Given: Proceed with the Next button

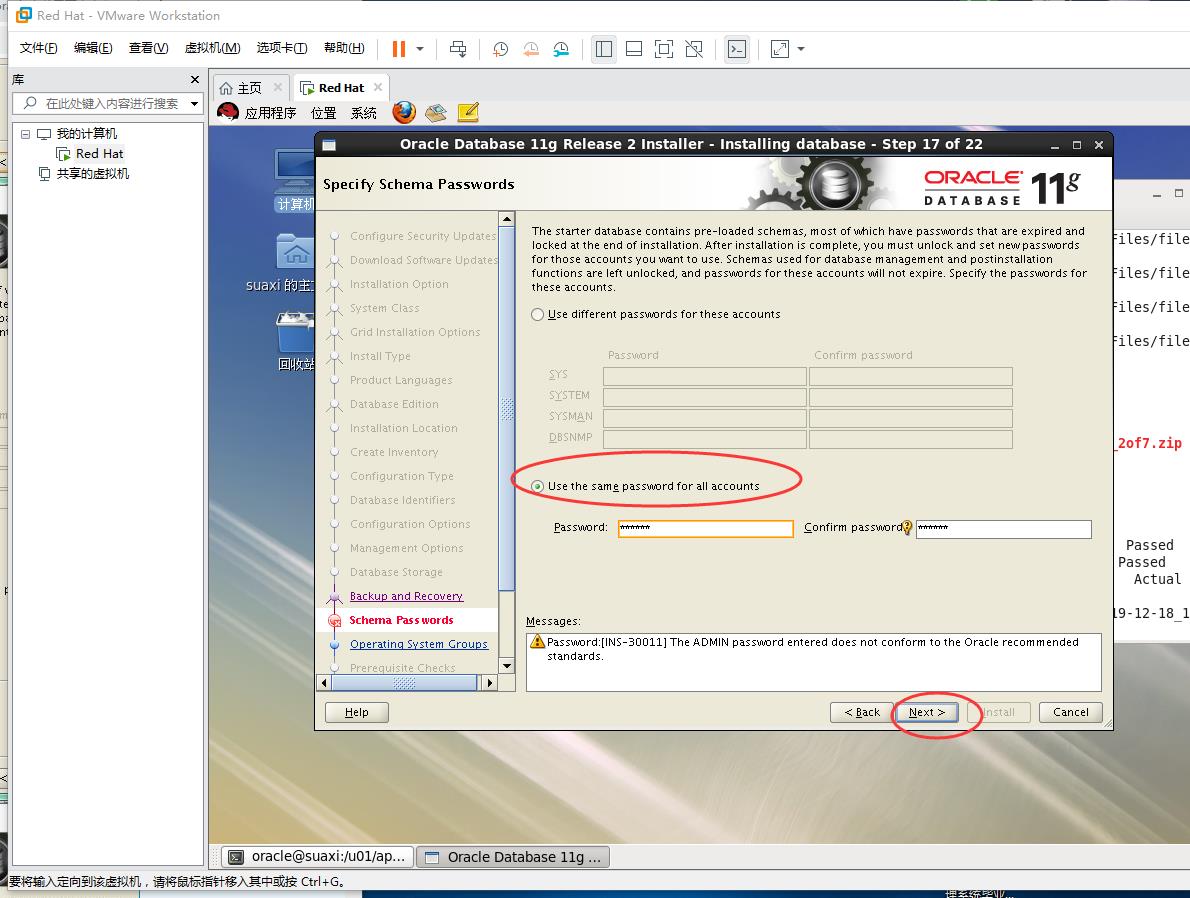Looking at the screenshot, I should pyautogui.click(x=927, y=712).
